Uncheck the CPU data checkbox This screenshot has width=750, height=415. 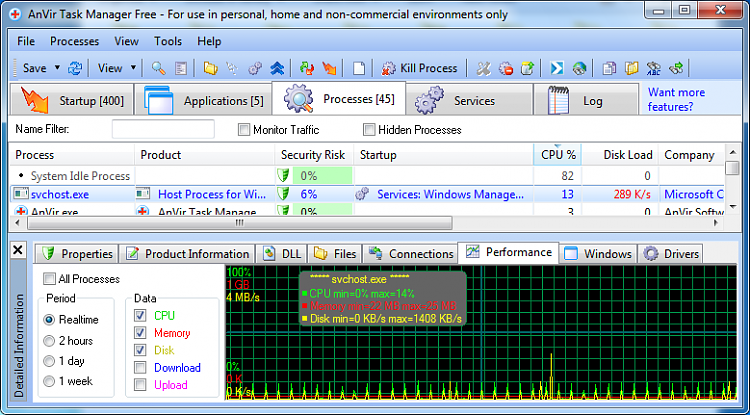tap(140, 316)
